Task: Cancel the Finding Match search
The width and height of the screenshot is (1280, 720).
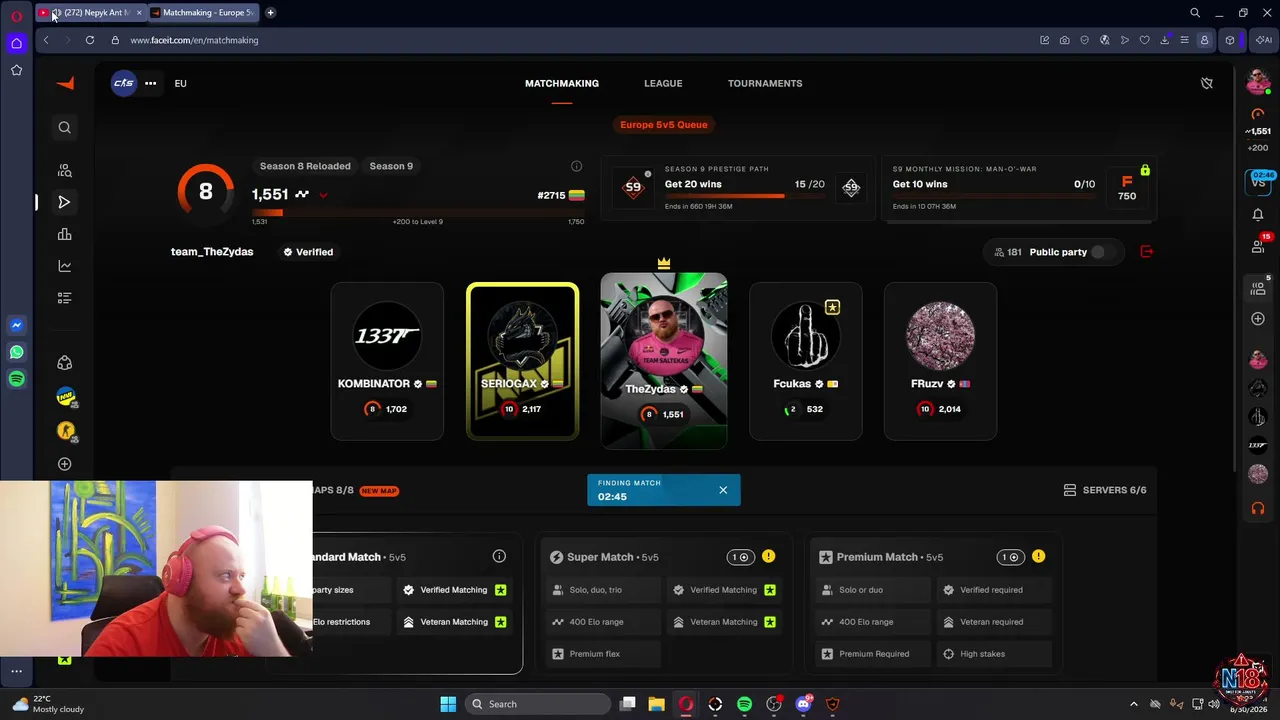Action: (x=723, y=490)
